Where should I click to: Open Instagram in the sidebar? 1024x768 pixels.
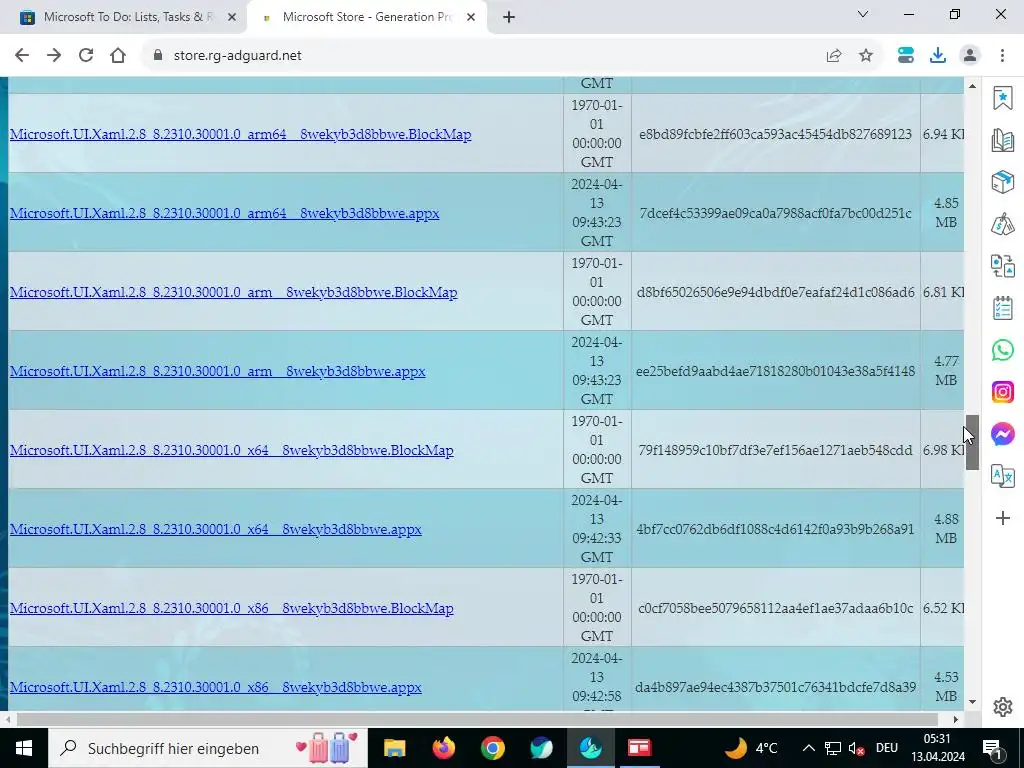pos(1002,392)
